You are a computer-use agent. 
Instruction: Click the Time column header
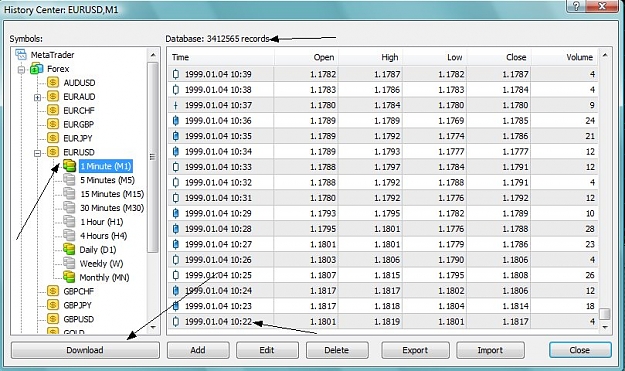221,57
